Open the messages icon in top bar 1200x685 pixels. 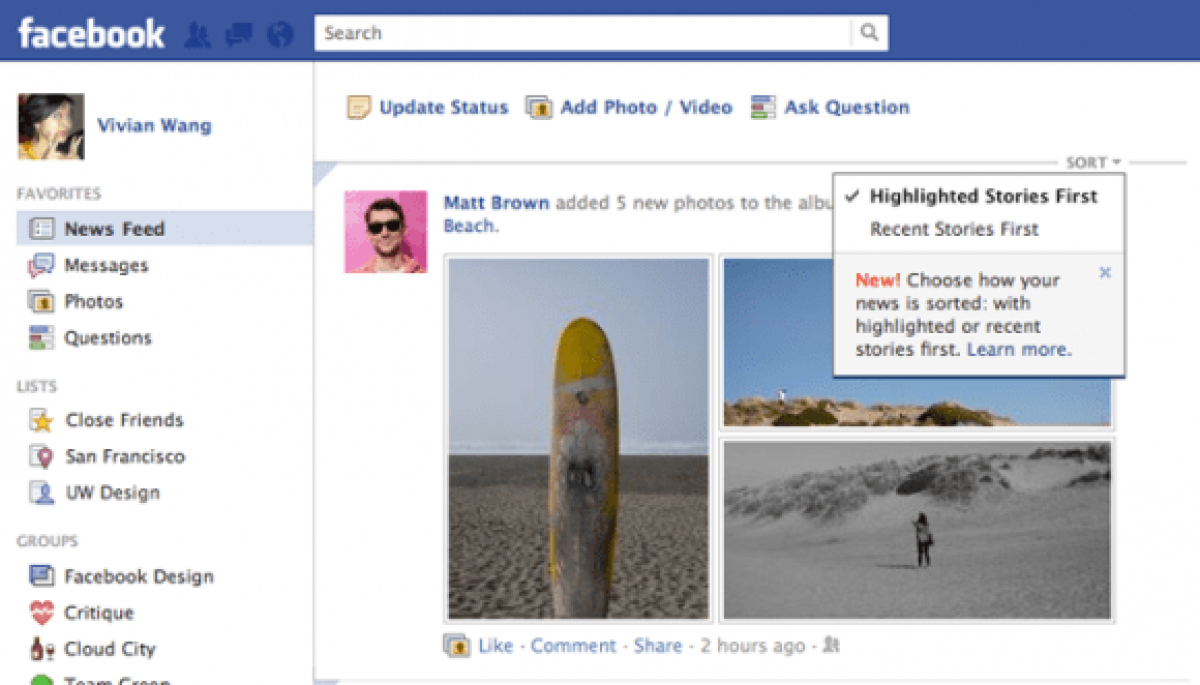coord(239,35)
